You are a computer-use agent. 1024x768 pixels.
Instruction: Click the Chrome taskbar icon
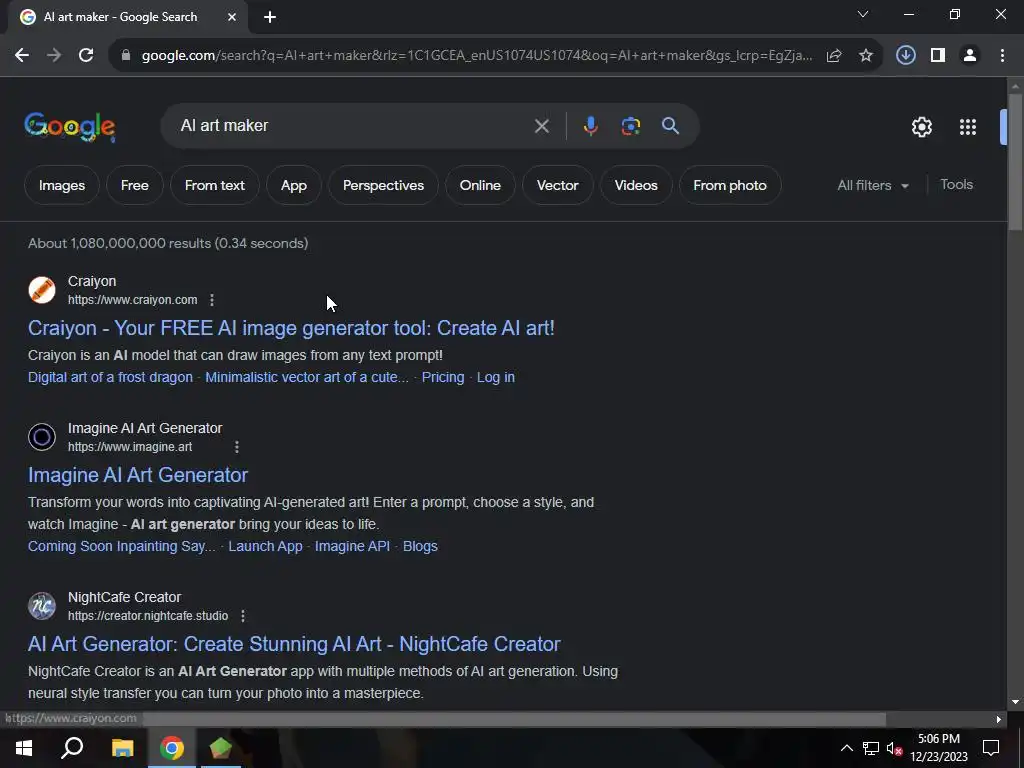tap(172, 748)
